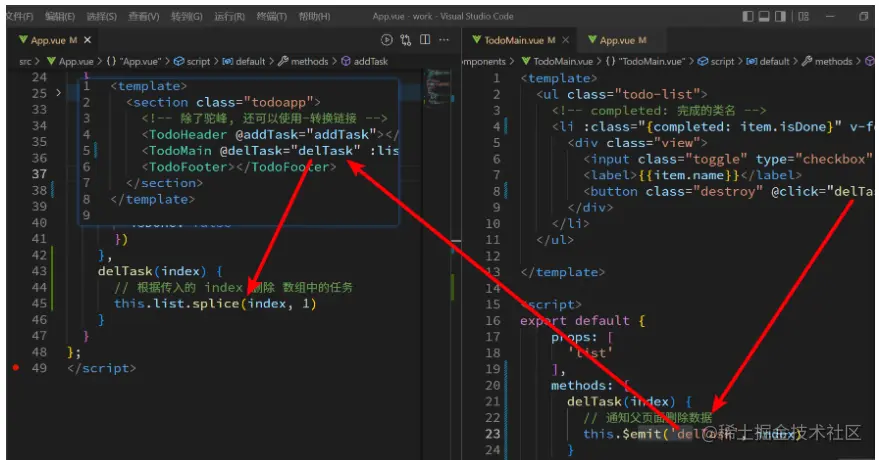Open the 查看(V) menu

tap(144, 16)
